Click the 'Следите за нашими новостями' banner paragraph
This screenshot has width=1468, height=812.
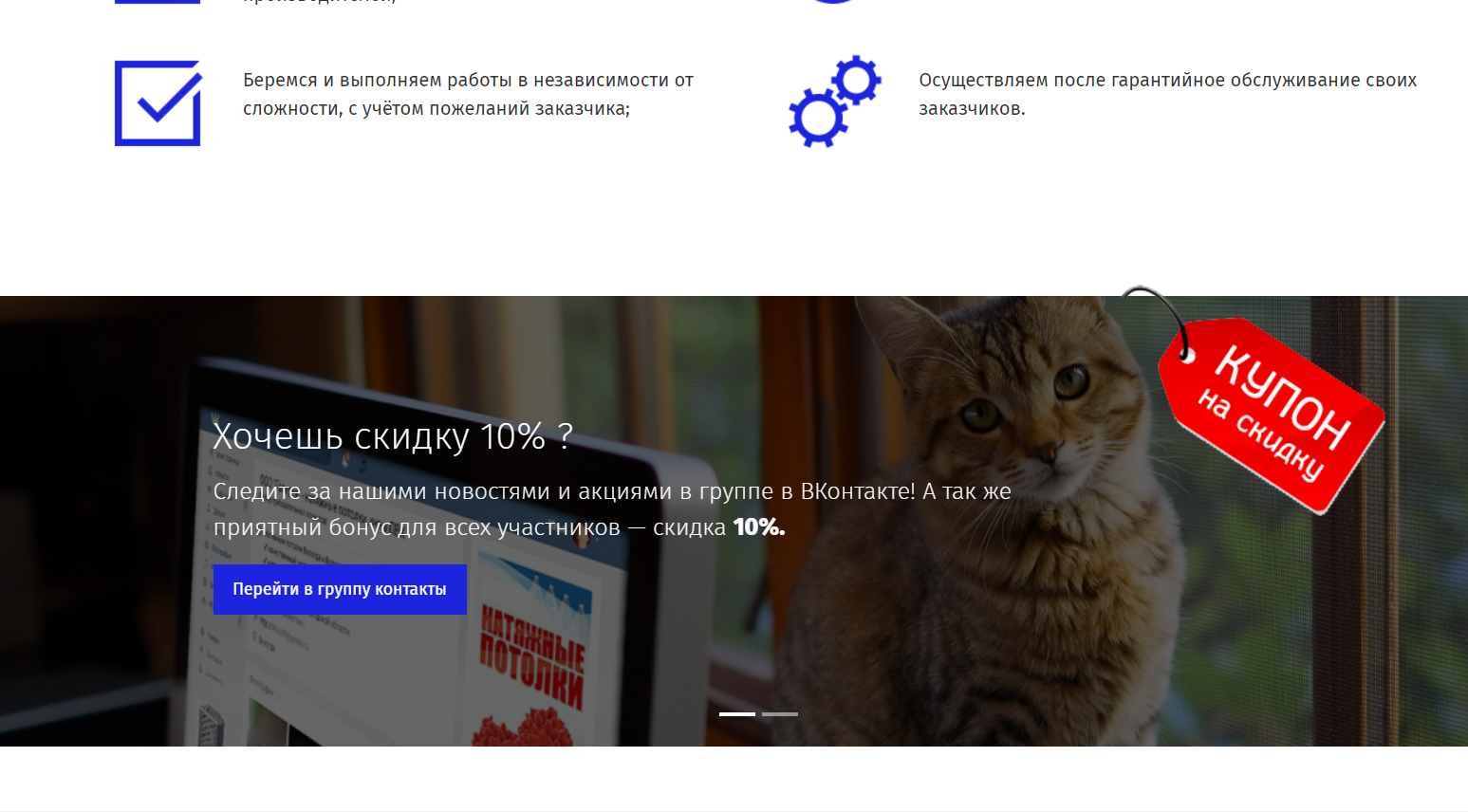tap(611, 508)
